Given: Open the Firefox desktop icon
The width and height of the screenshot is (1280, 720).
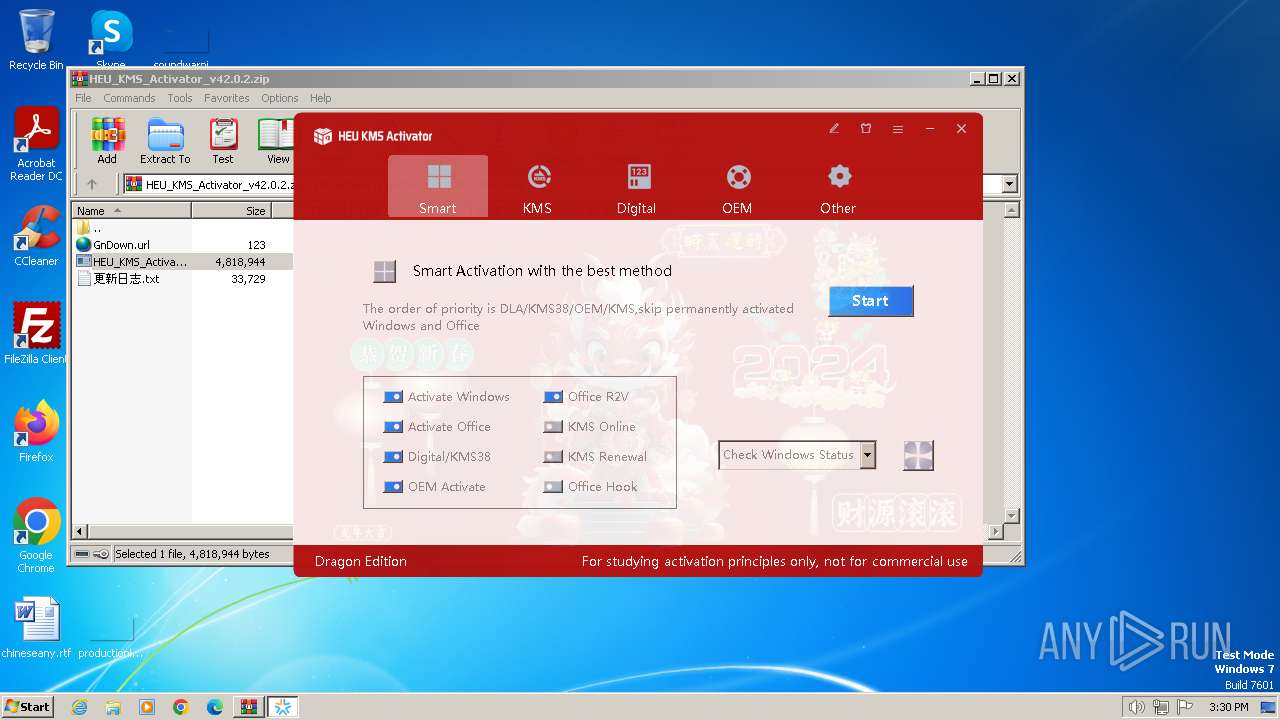Looking at the screenshot, I should pyautogui.click(x=36, y=432).
